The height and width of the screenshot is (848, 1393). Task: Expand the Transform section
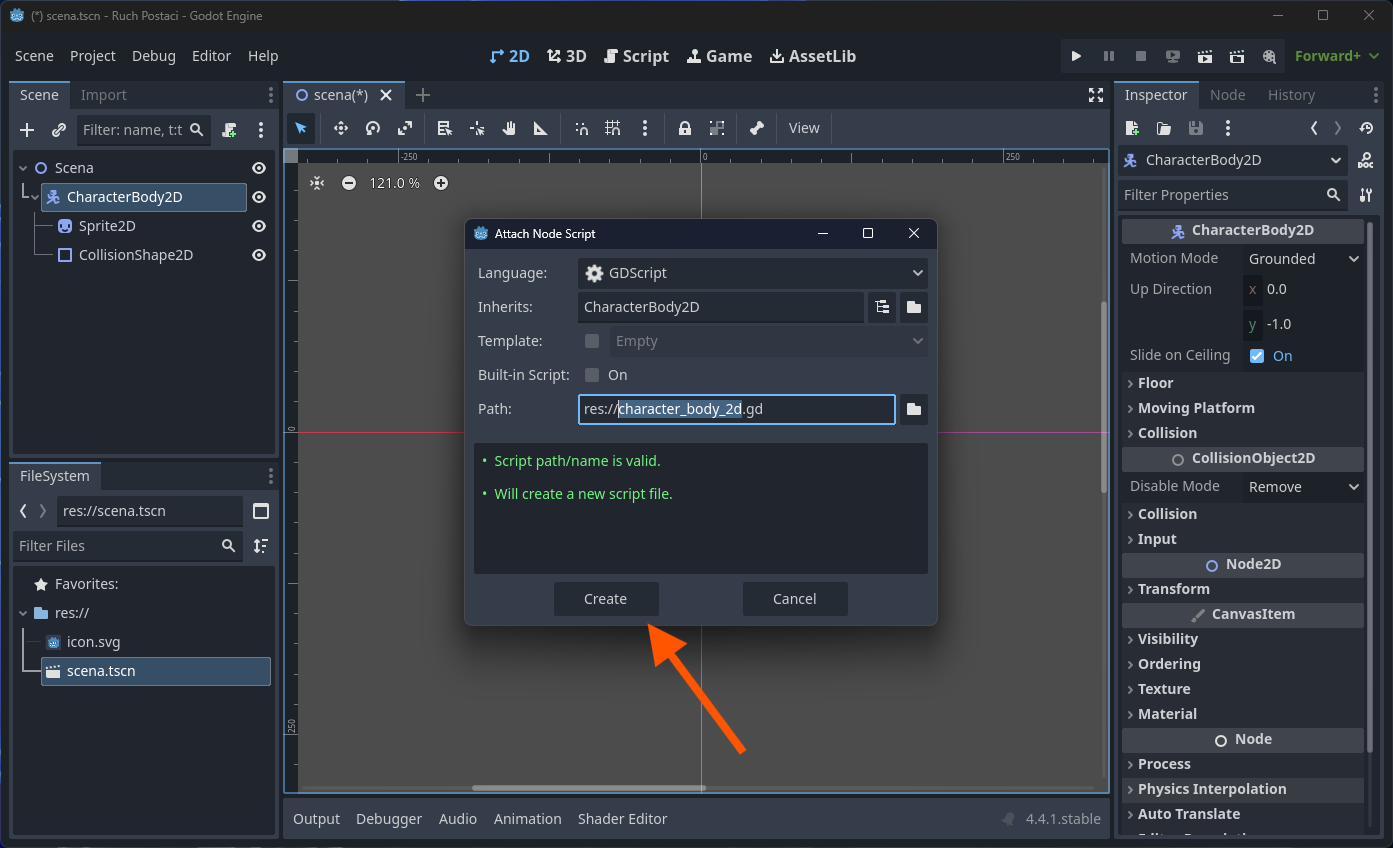click(x=1243, y=589)
